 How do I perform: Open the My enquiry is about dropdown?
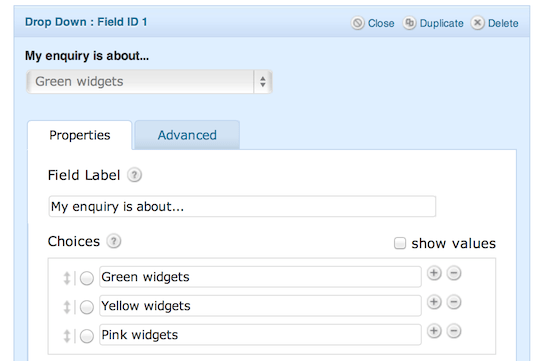(149, 82)
